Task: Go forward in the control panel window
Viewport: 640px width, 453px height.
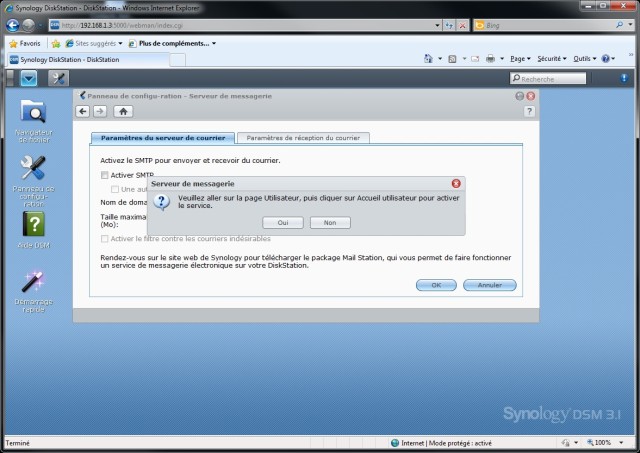Action: click(x=100, y=111)
